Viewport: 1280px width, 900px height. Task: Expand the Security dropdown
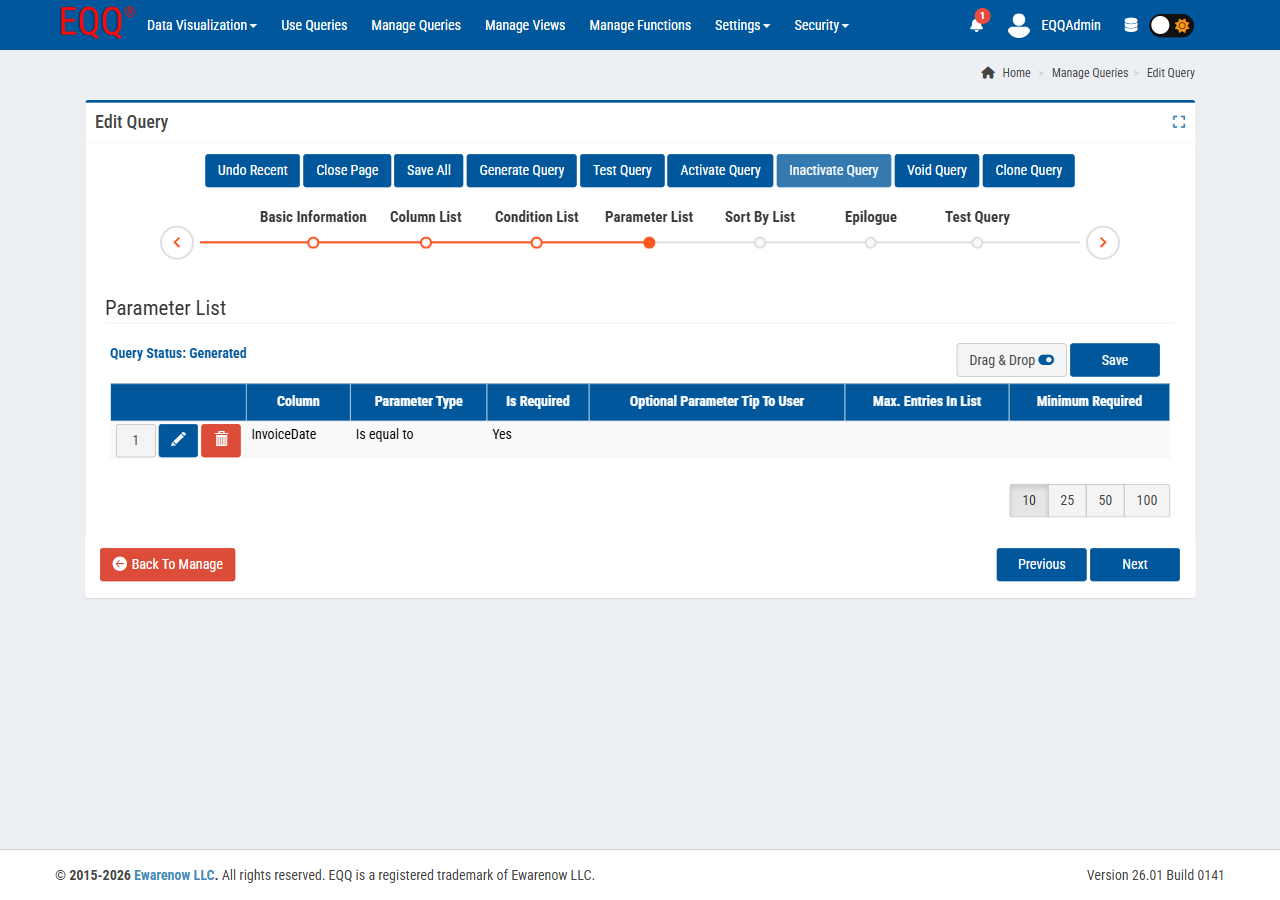point(821,25)
